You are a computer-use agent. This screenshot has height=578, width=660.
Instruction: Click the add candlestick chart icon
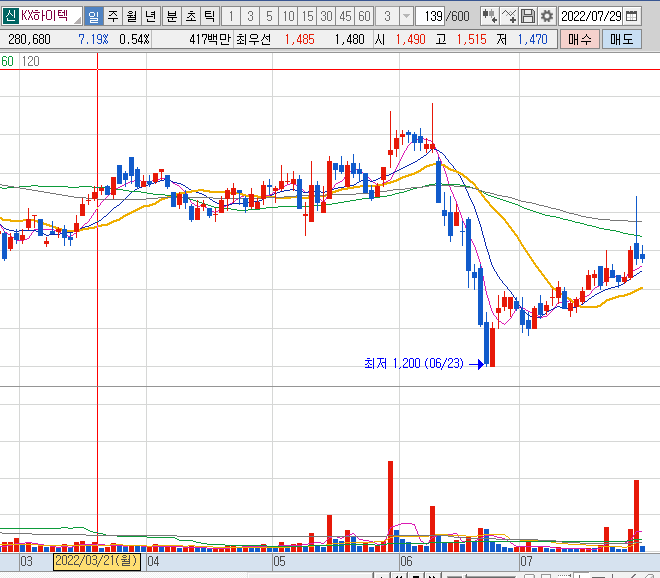pyautogui.click(x=490, y=16)
